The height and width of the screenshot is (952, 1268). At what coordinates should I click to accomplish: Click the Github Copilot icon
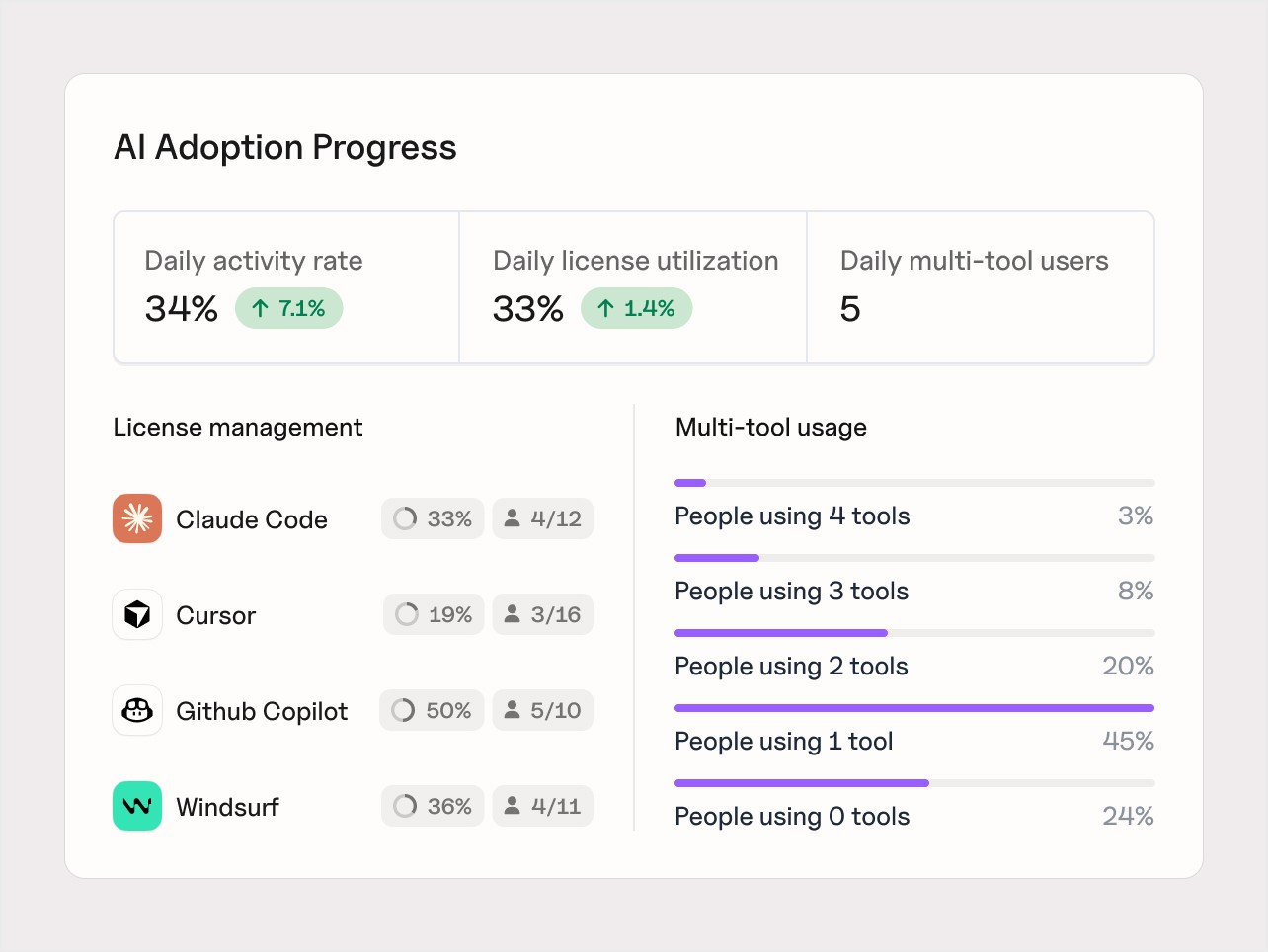click(137, 710)
